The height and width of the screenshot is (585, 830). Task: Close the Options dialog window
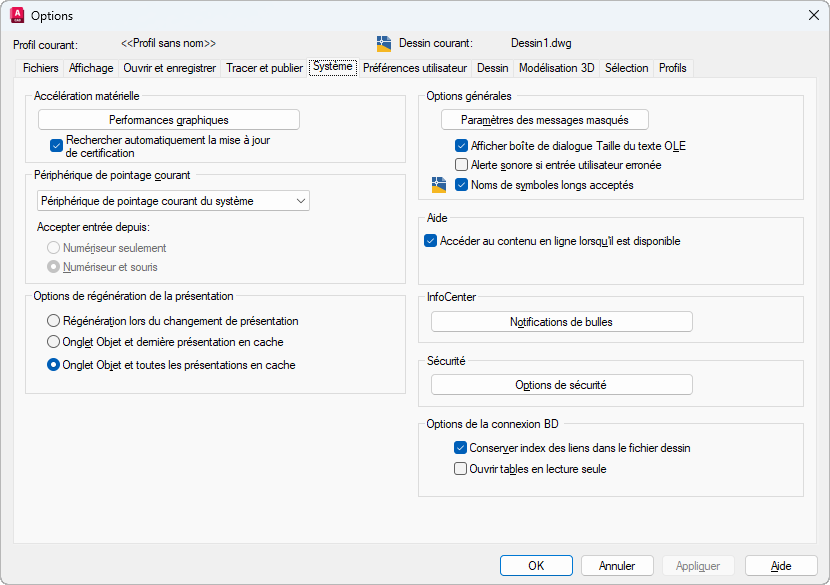coord(813,16)
